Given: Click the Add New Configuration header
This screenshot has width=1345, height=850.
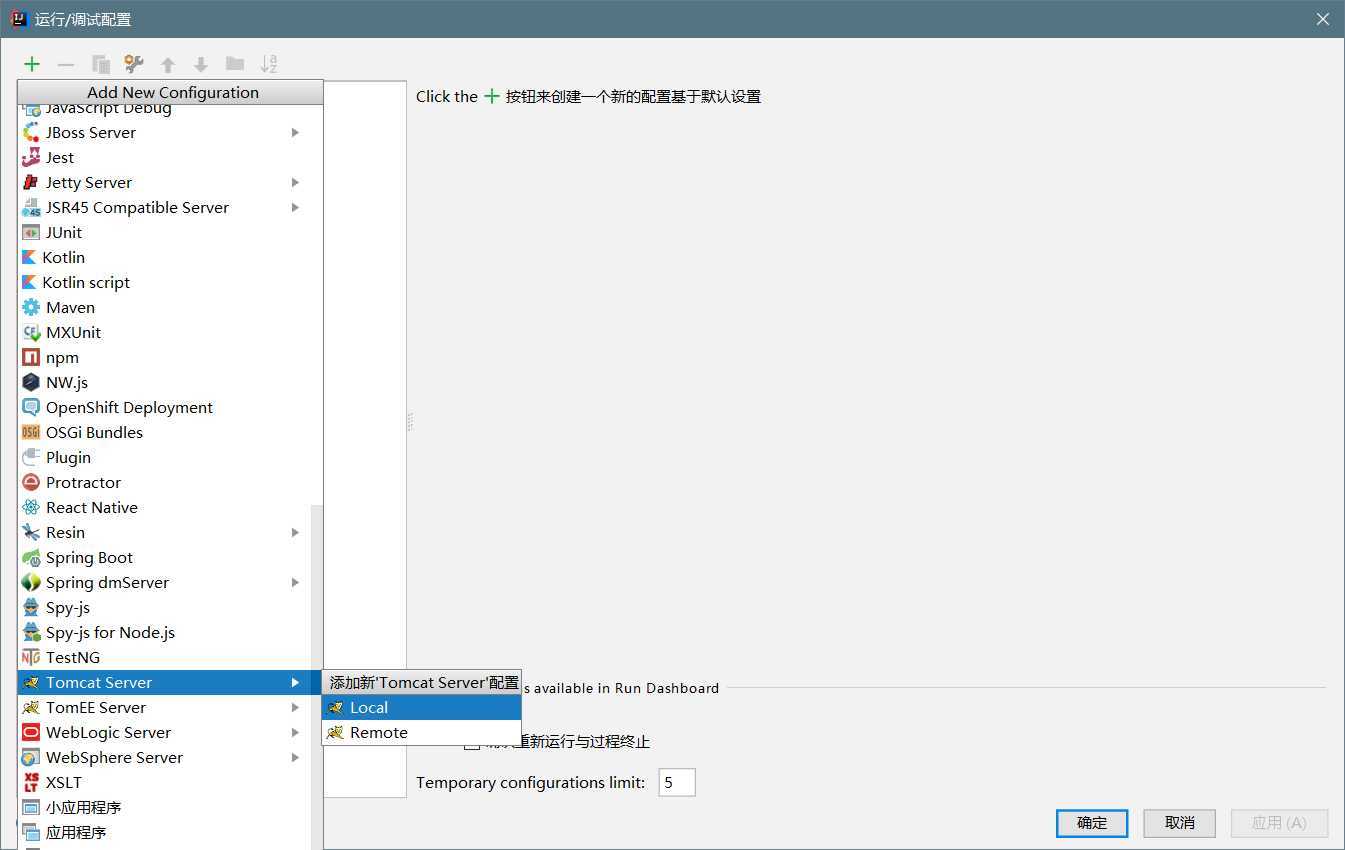Looking at the screenshot, I should [171, 92].
